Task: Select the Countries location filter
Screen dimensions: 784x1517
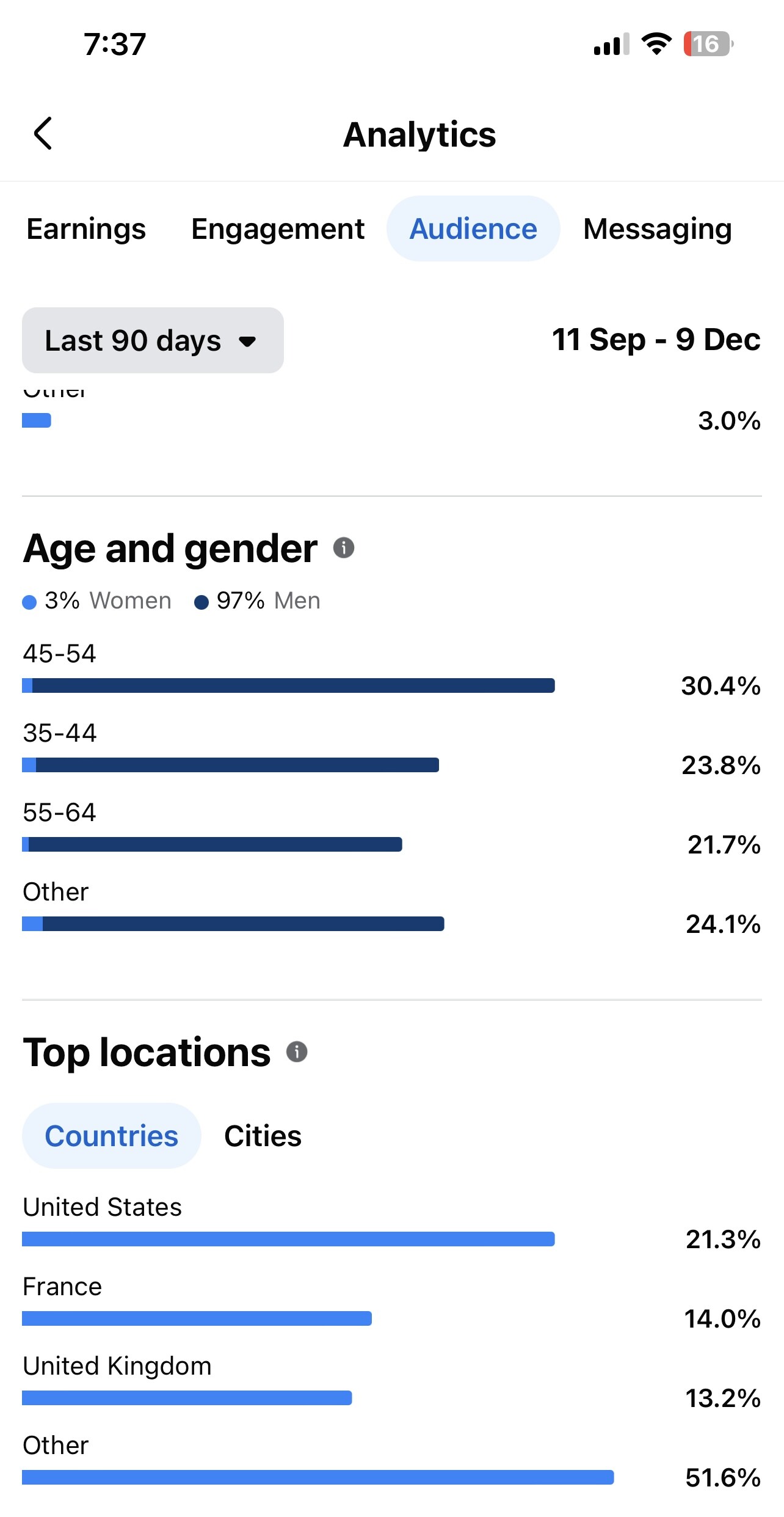Action: tap(112, 1136)
